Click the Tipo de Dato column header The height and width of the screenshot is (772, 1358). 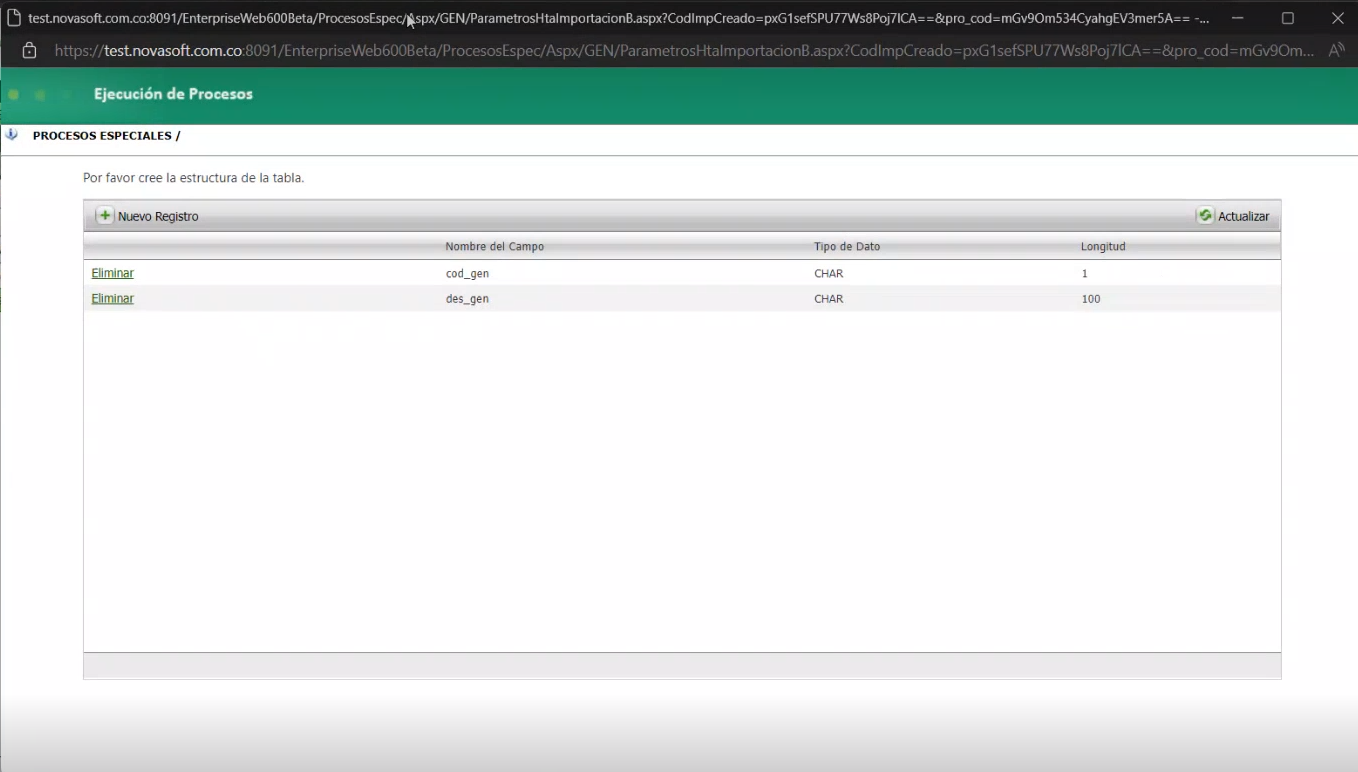click(847, 246)
